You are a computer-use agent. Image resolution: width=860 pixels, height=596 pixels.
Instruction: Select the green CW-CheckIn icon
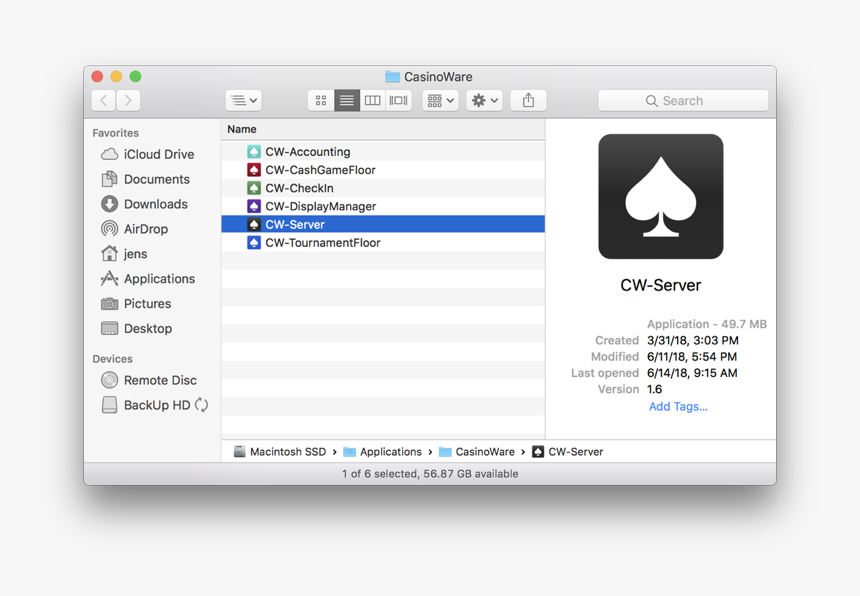point(253,188)
